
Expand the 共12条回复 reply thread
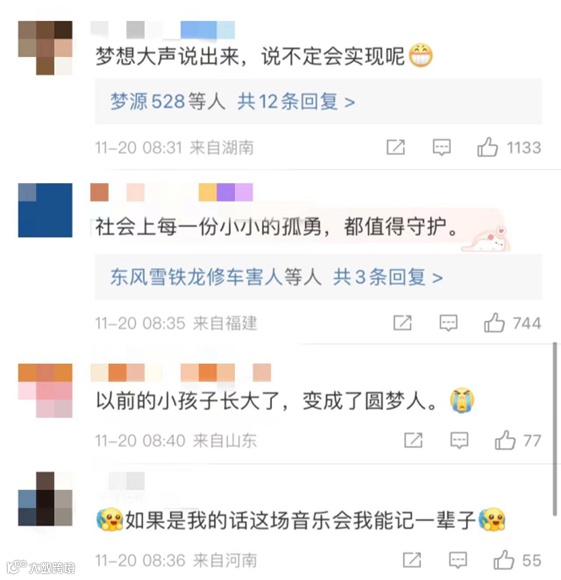(296, 101)
